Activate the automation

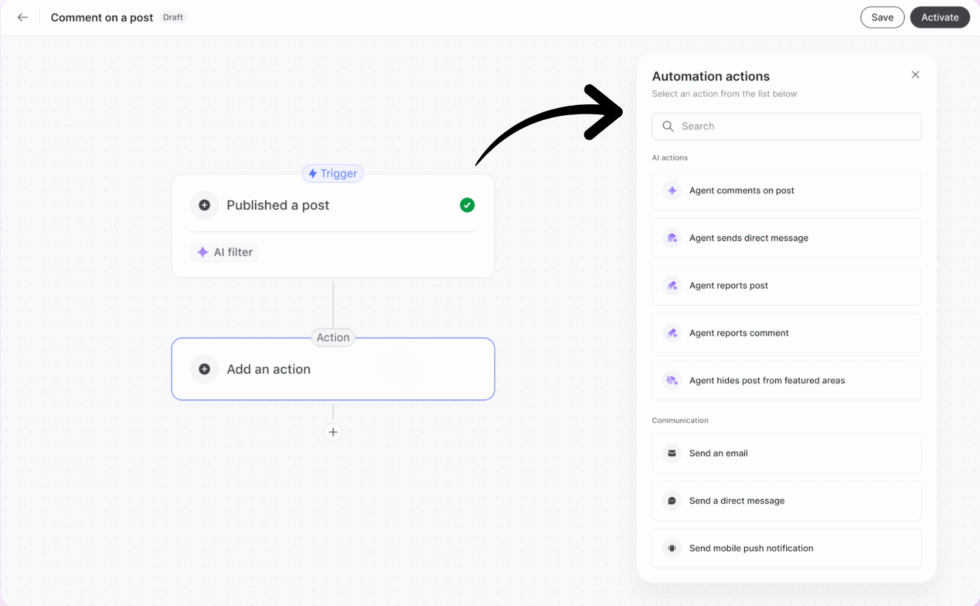(x=939, y=17)
